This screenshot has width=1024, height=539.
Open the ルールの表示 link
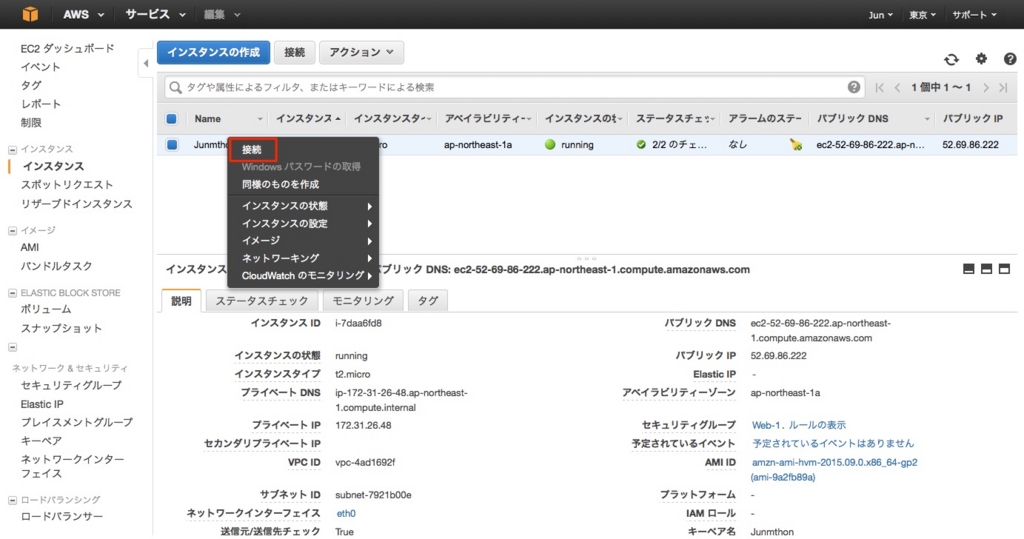pyautogui.click(x=817, y=425)
